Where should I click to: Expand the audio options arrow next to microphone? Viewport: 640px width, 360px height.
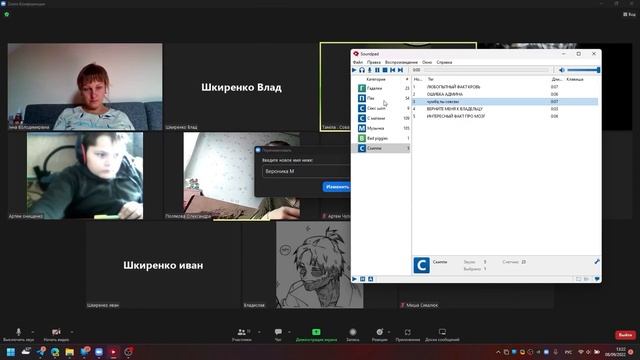pos(33,332)
